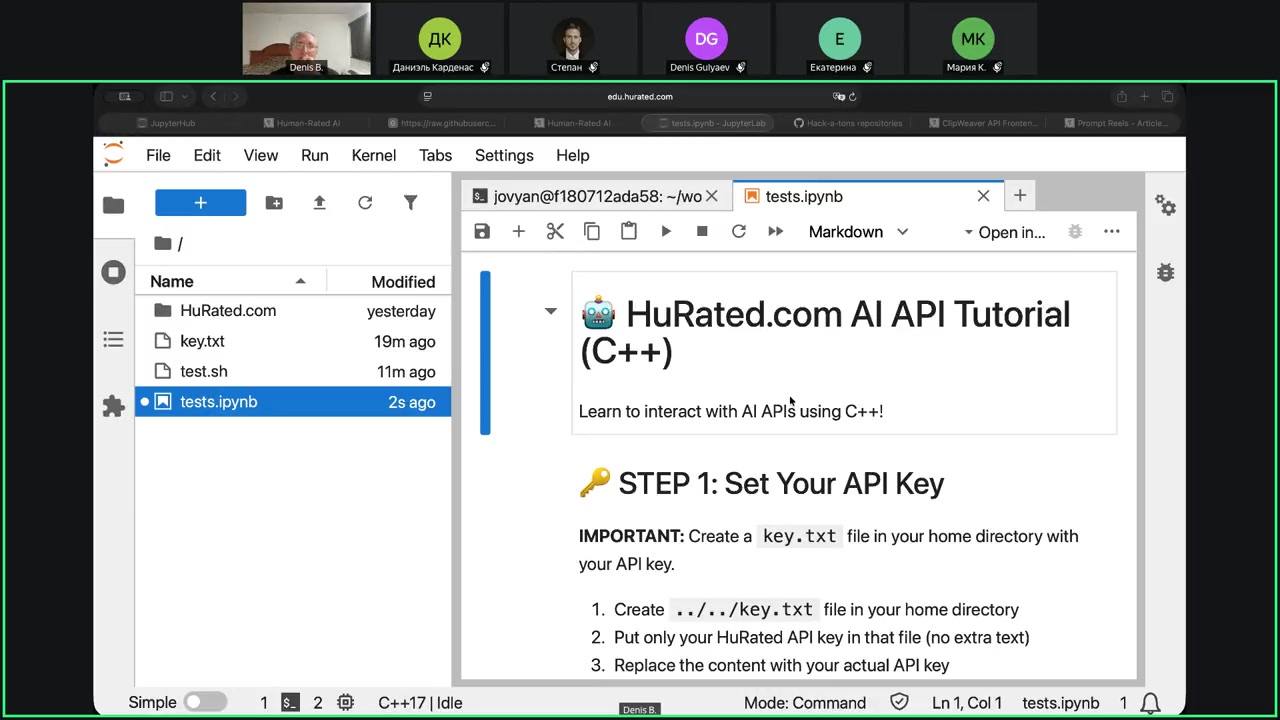
Task: Cut the selected cell with scissors icon
Action: pyautogui.click(x=555, y=232)
